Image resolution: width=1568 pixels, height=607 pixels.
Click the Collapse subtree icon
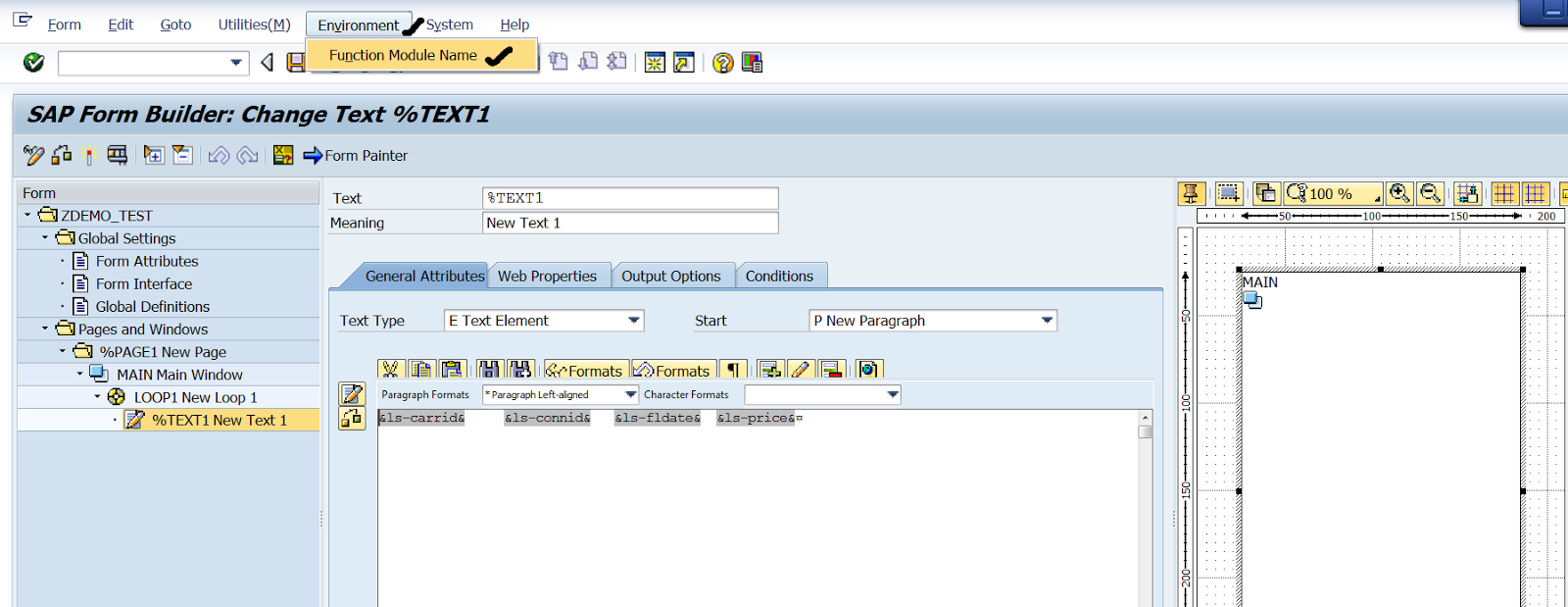click(x=182, y=155)
